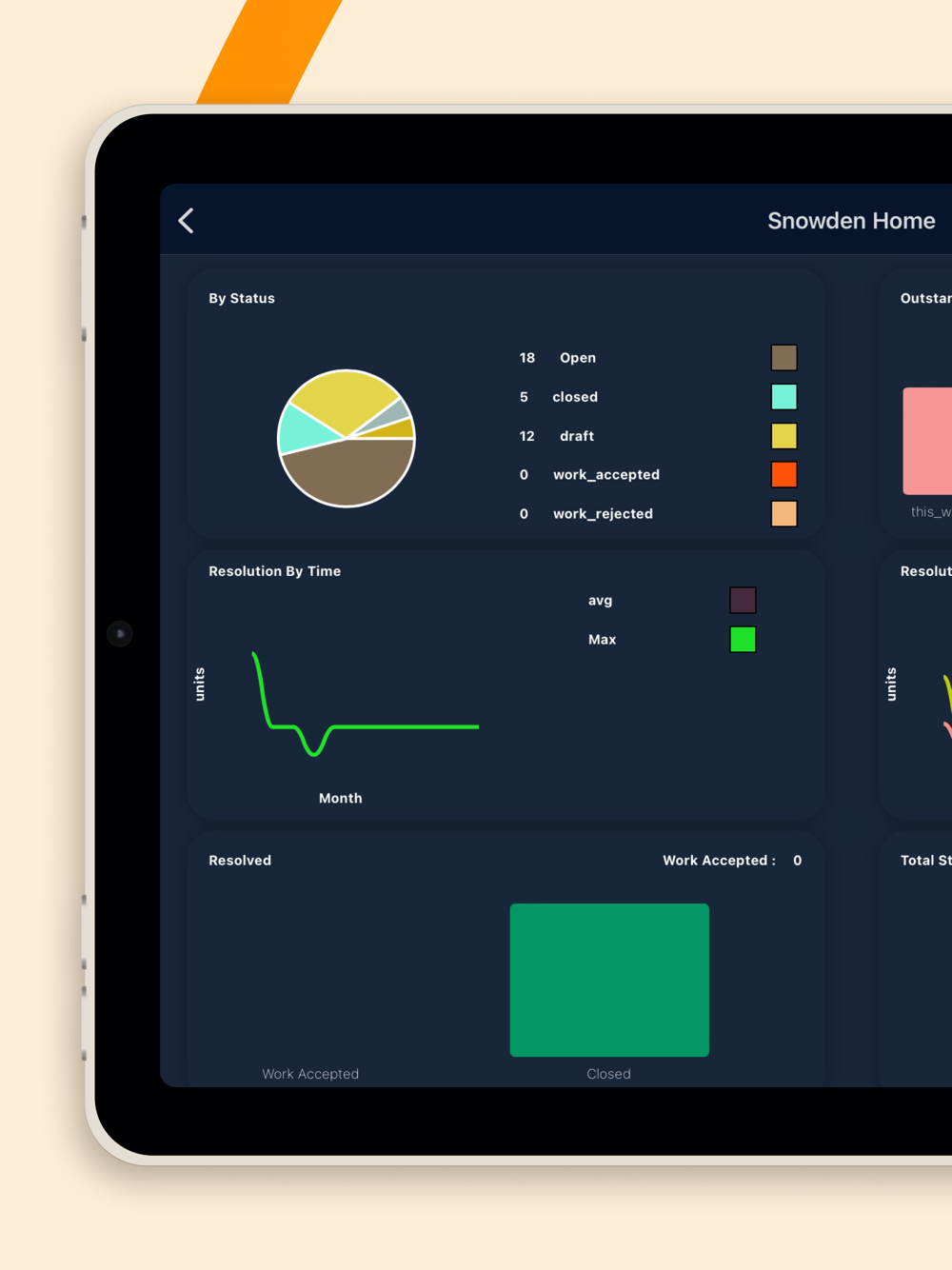Click the count 12 next to draft

coord(527,436)
